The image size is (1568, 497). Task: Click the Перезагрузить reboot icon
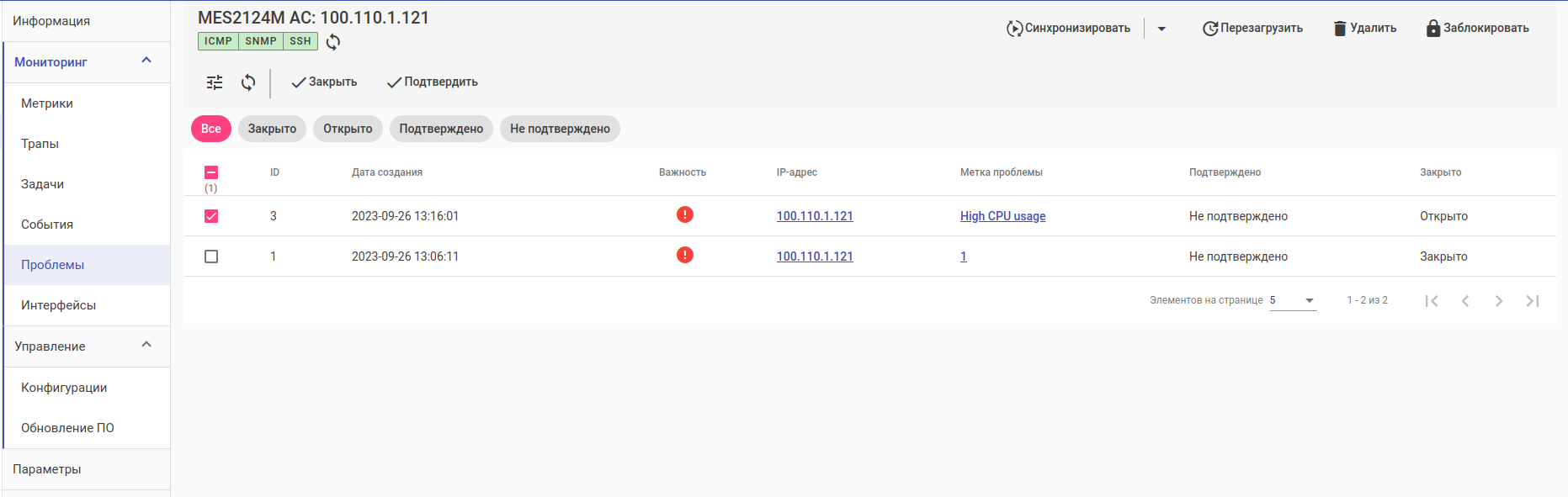[x=1210, y=29]
